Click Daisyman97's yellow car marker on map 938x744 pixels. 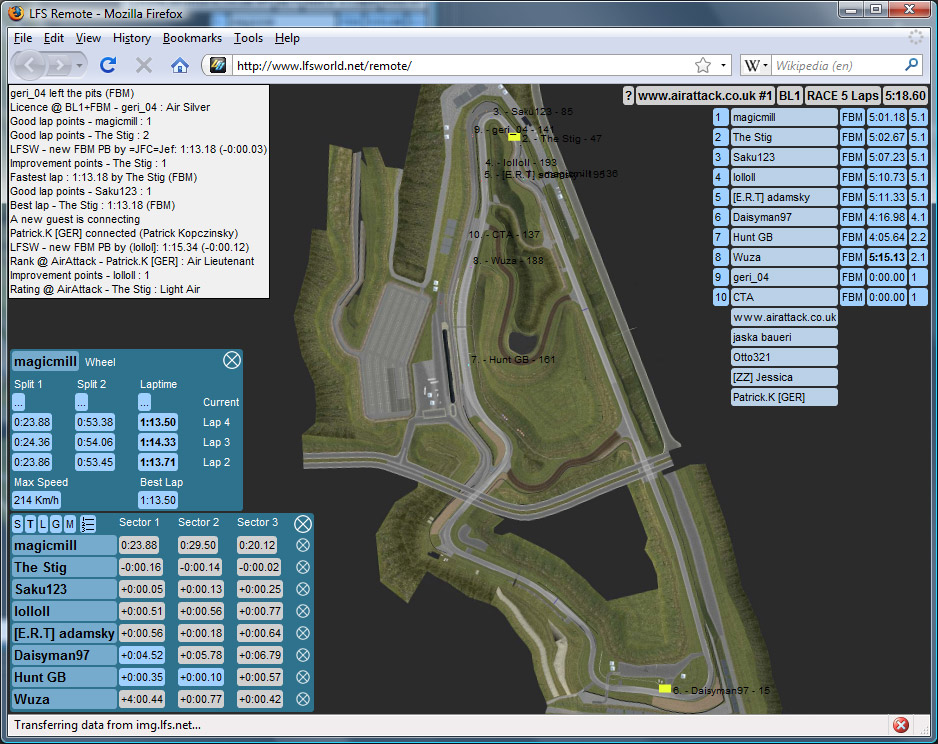pyautogui.click(x=665, y=688)
